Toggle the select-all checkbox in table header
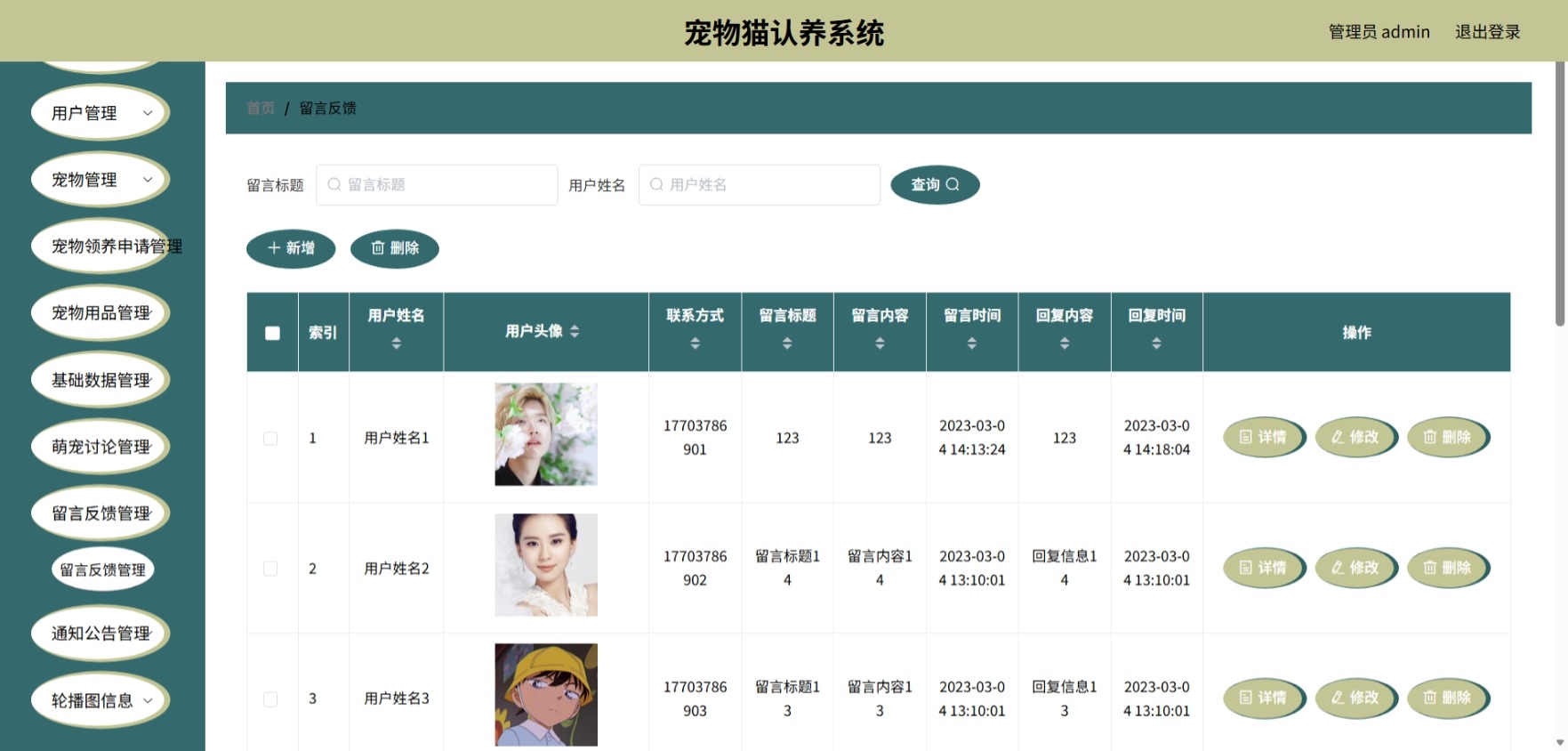Viewport: 1568px width, 751px height. [x=272, y=333]
